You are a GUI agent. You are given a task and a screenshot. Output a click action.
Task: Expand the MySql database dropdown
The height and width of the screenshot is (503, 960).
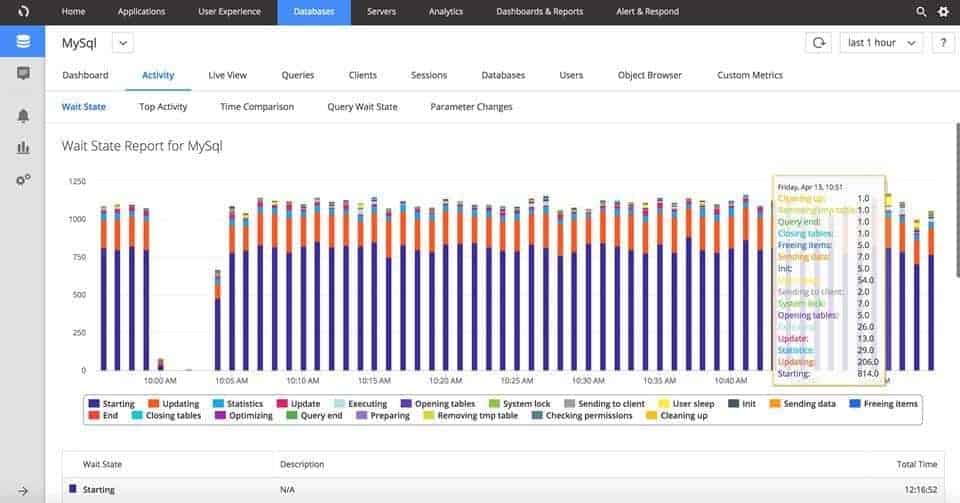(123, 43)
